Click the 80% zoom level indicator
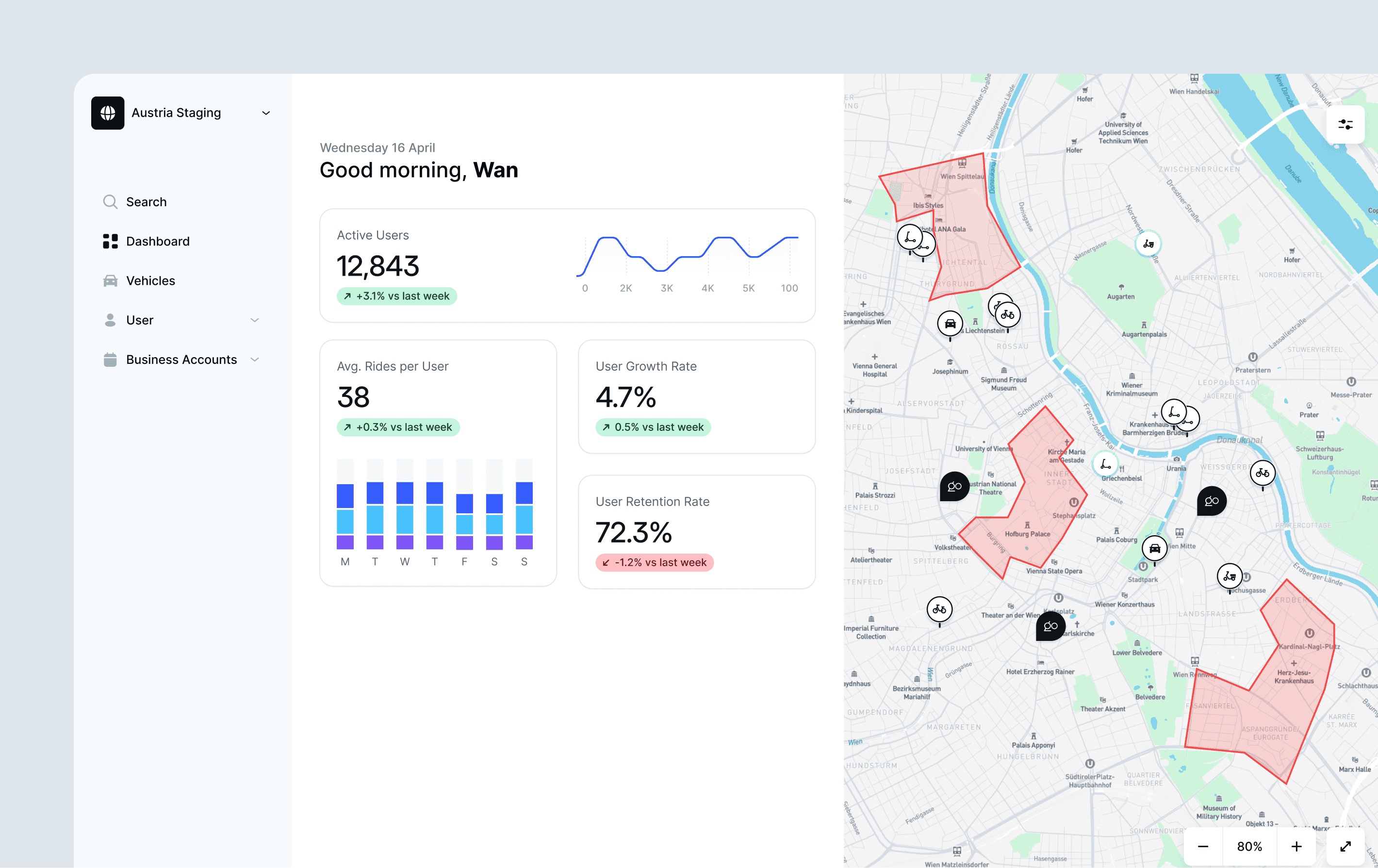 coord(1249,846)
